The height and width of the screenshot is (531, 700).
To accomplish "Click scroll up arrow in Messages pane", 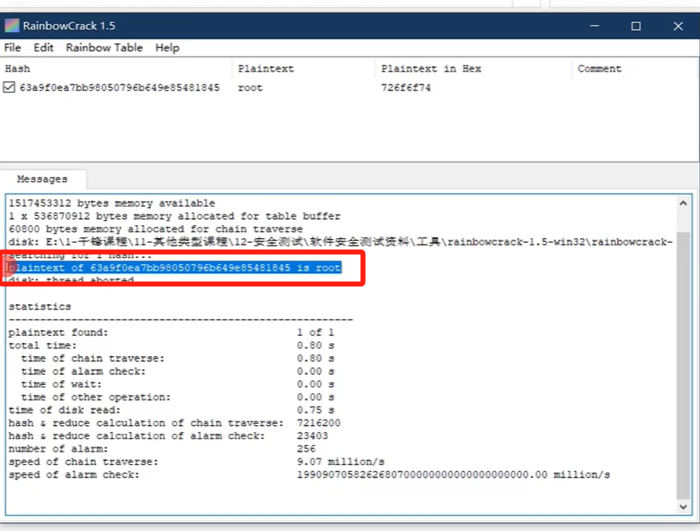I will pos(683,203).
